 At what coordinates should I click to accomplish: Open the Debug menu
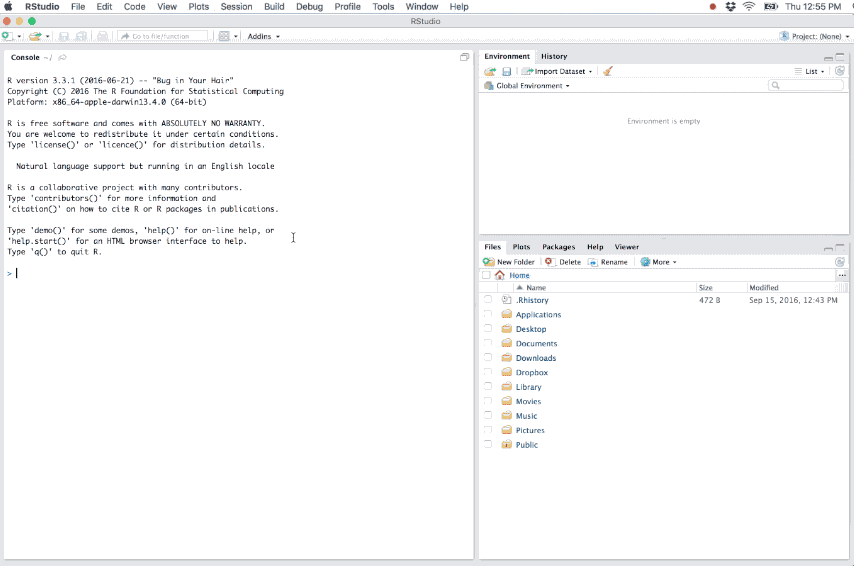(x=309, y=7)
